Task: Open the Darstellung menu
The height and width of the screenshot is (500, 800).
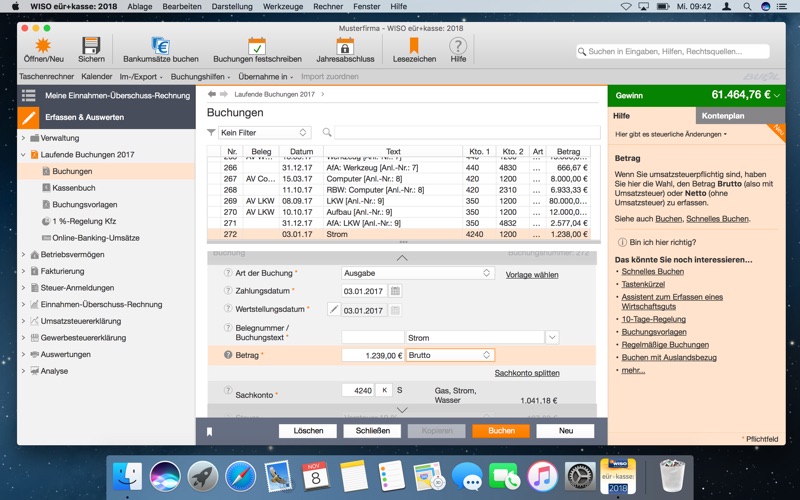Action: point(232,6)
